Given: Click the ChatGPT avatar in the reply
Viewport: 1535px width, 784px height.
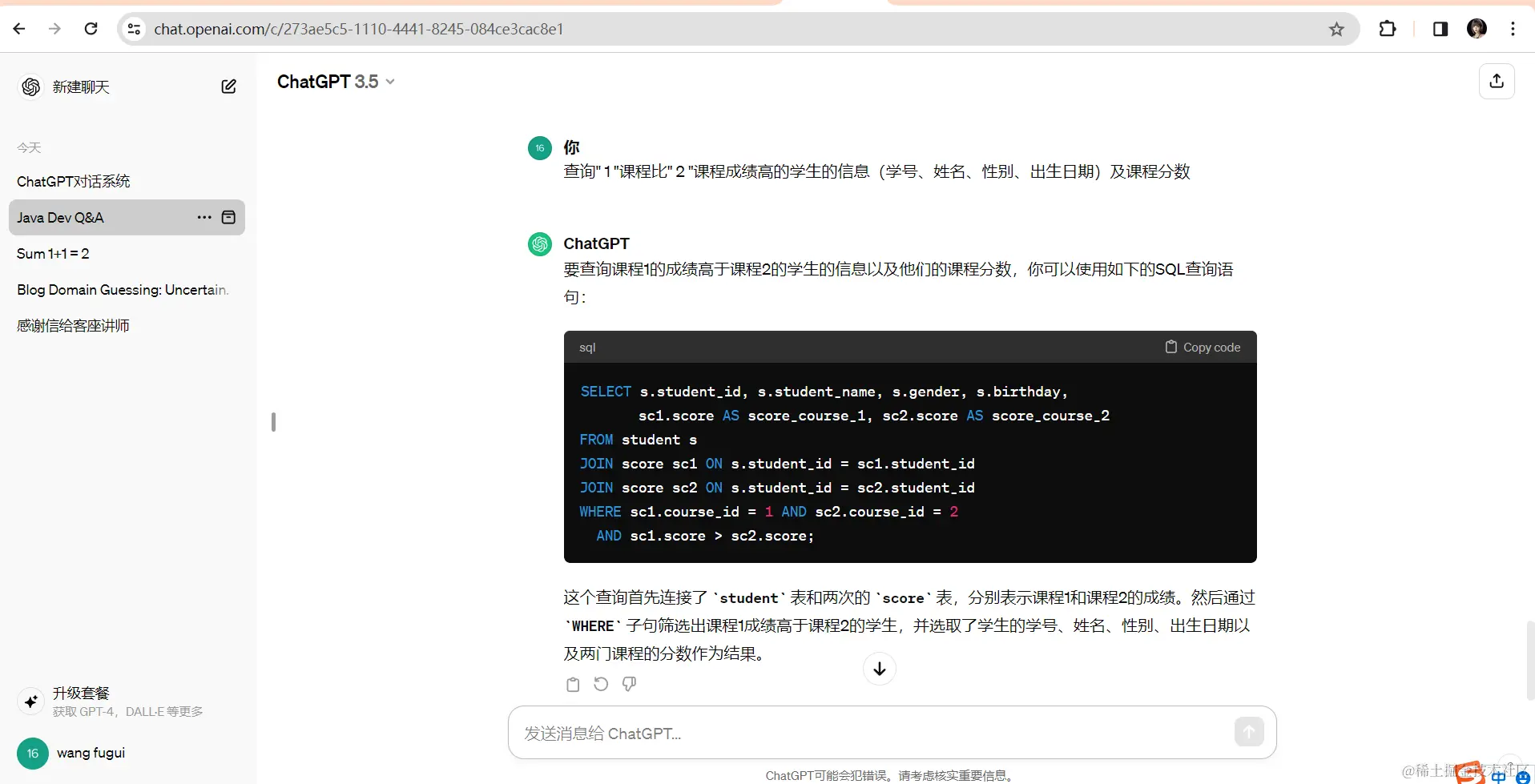Looking at the screenshot, I should [x=539, y=244].
